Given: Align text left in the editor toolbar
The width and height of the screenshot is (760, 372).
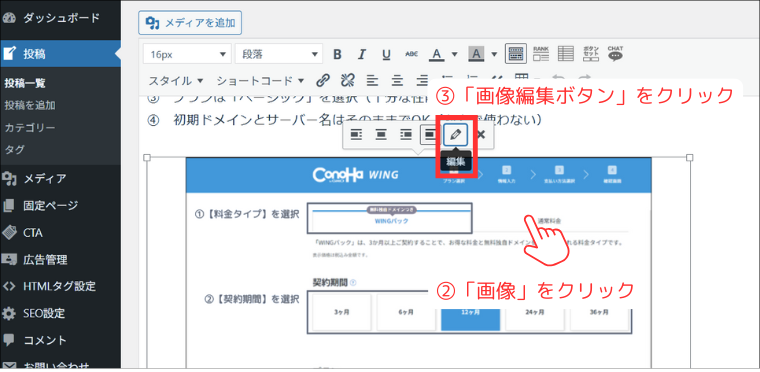Looking at the screenshot, I should (x=372, y=80).
